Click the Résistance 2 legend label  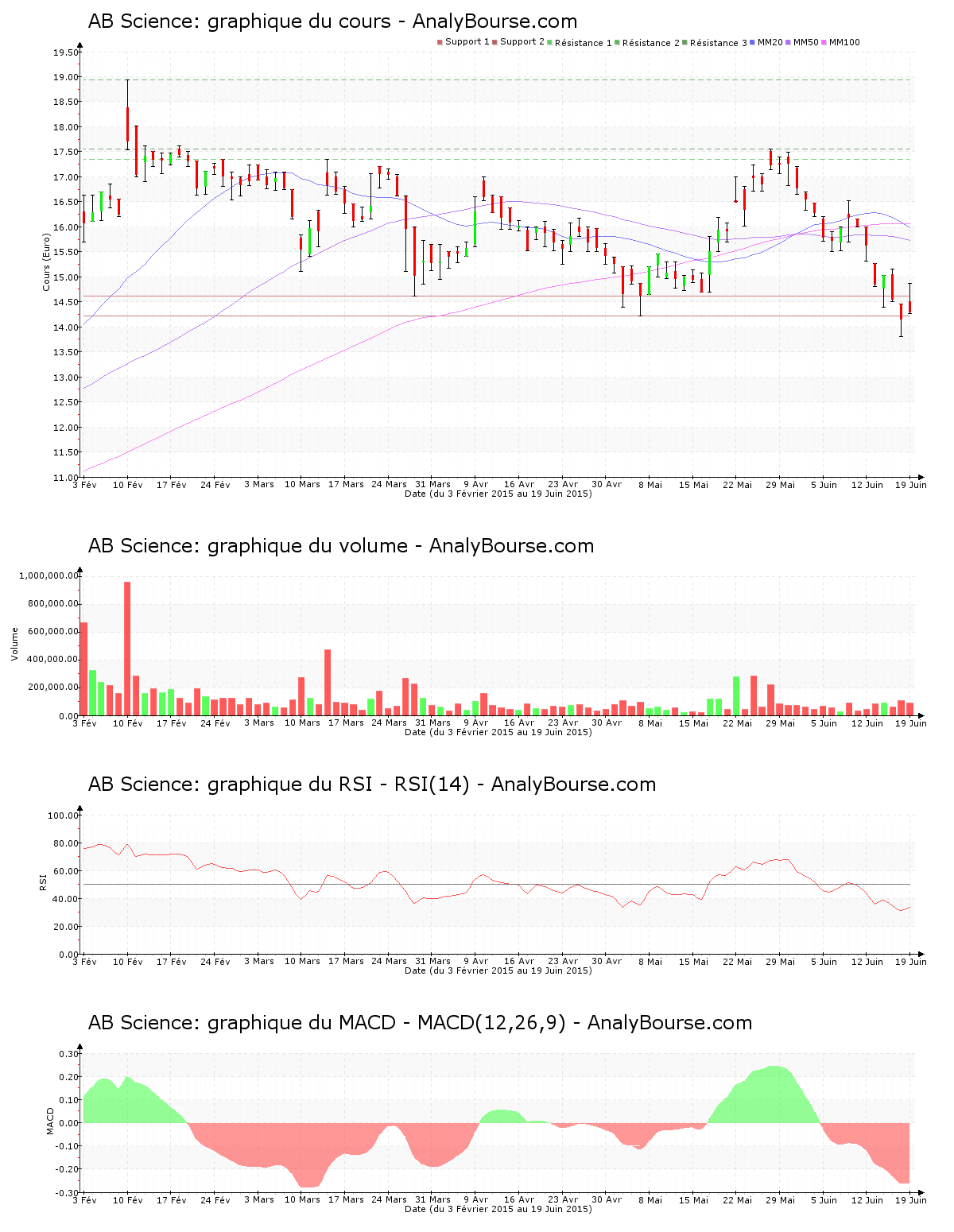point(651,43)
